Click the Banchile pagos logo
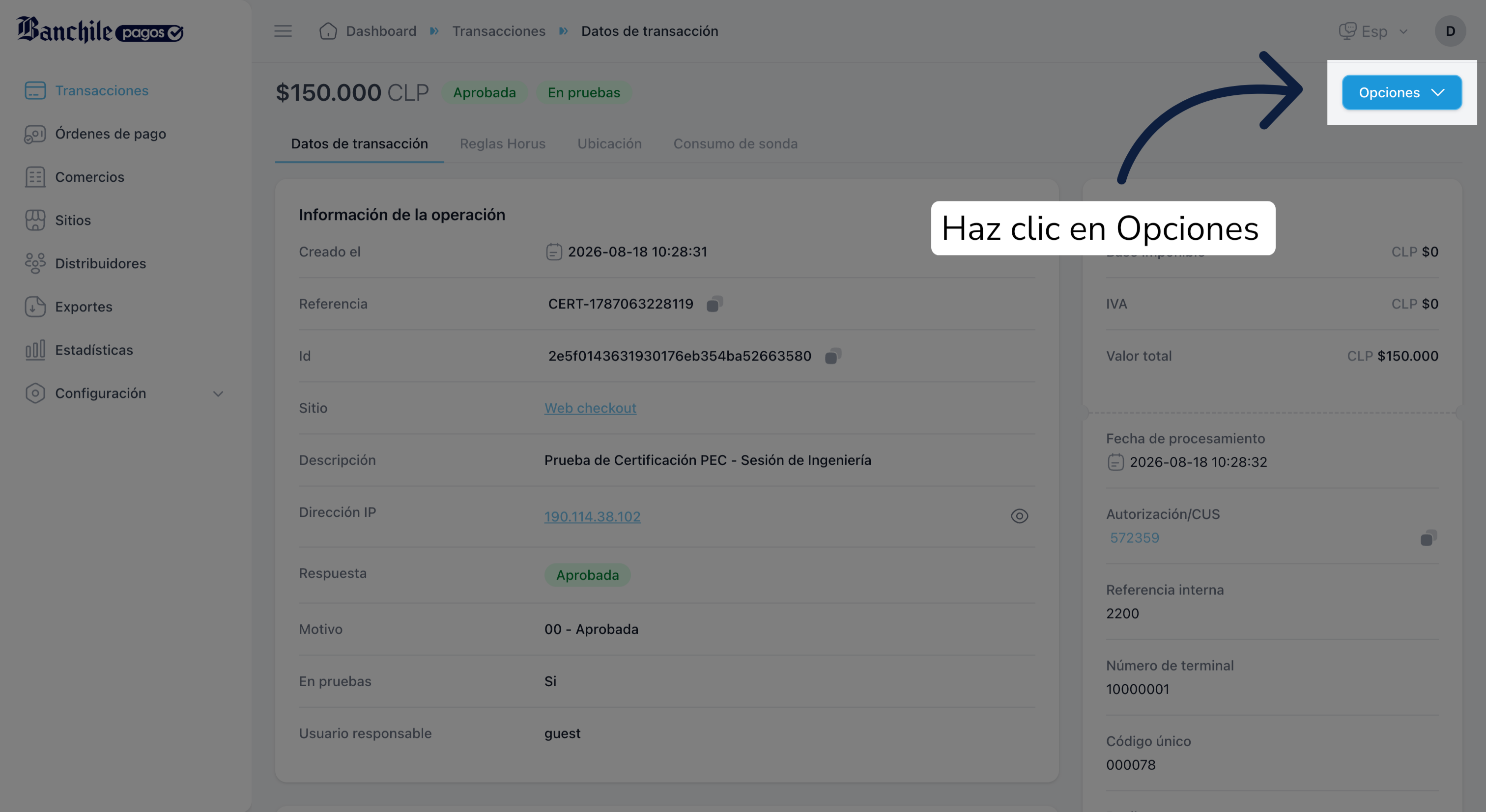This screenshot has width=1486, height=812. (100, 30)
